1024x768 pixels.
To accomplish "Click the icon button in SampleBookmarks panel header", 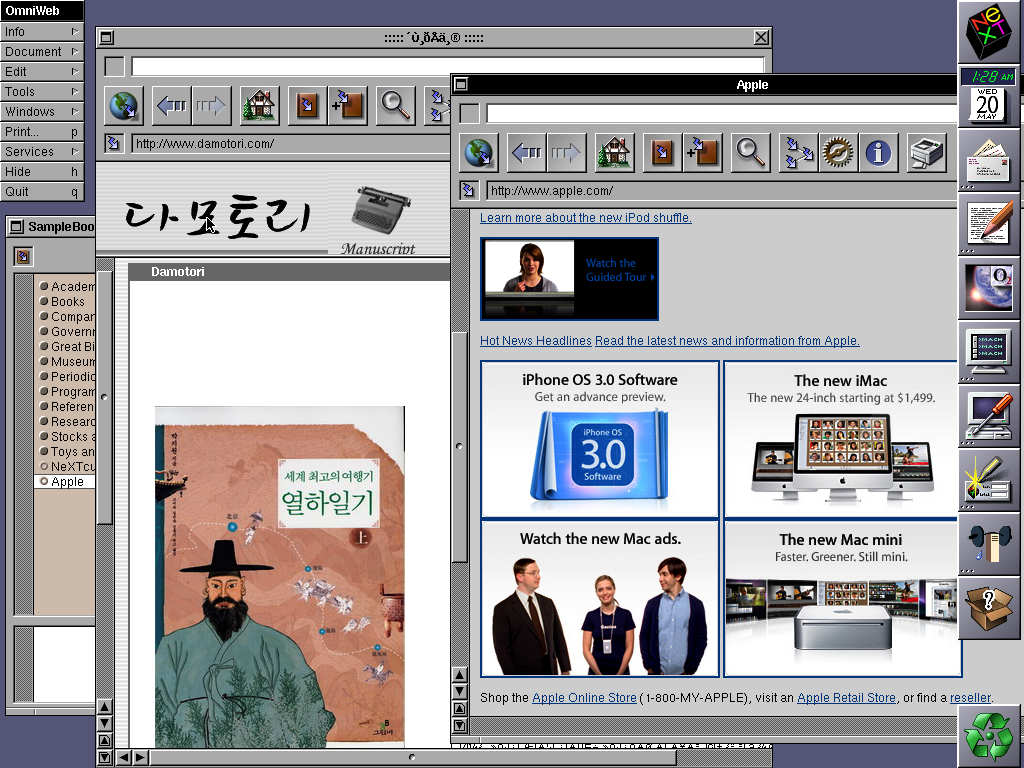I will (23, 256).
